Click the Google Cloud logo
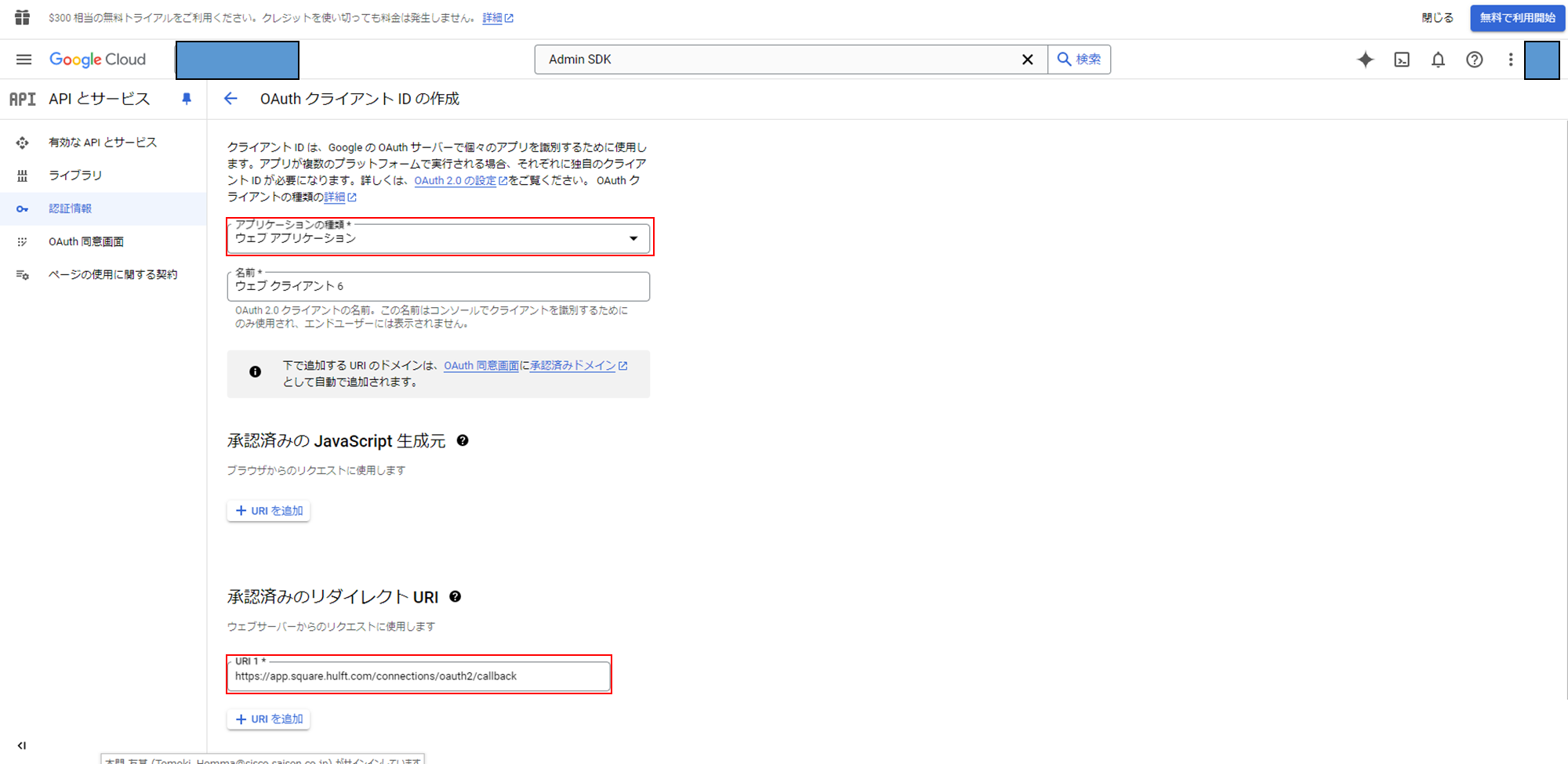 click(x=97, y=60)
